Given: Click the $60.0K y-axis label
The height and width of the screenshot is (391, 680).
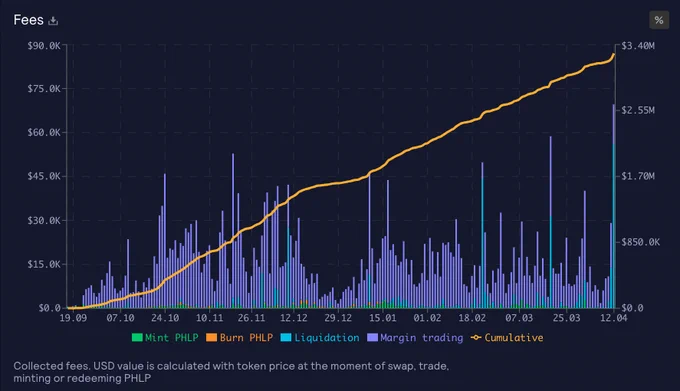Looking at the screenshot, I should pos(44,132).
